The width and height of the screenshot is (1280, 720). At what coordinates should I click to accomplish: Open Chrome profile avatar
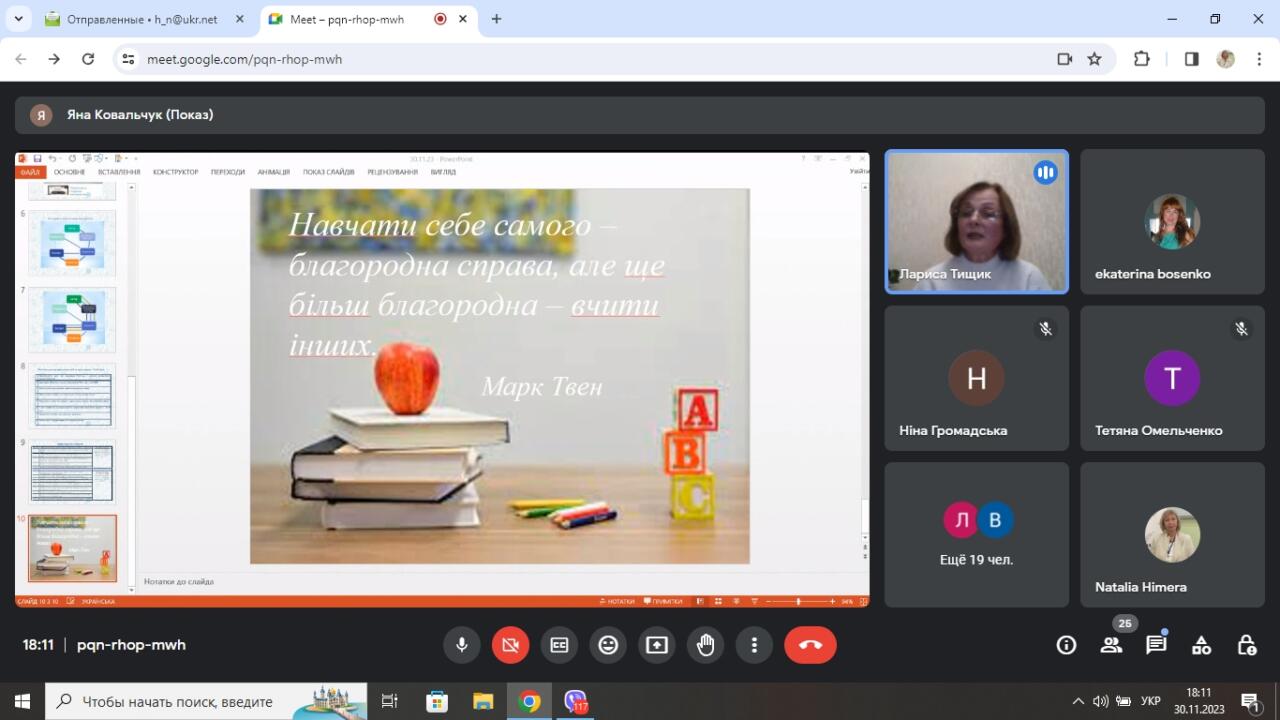pos(1225,59)
